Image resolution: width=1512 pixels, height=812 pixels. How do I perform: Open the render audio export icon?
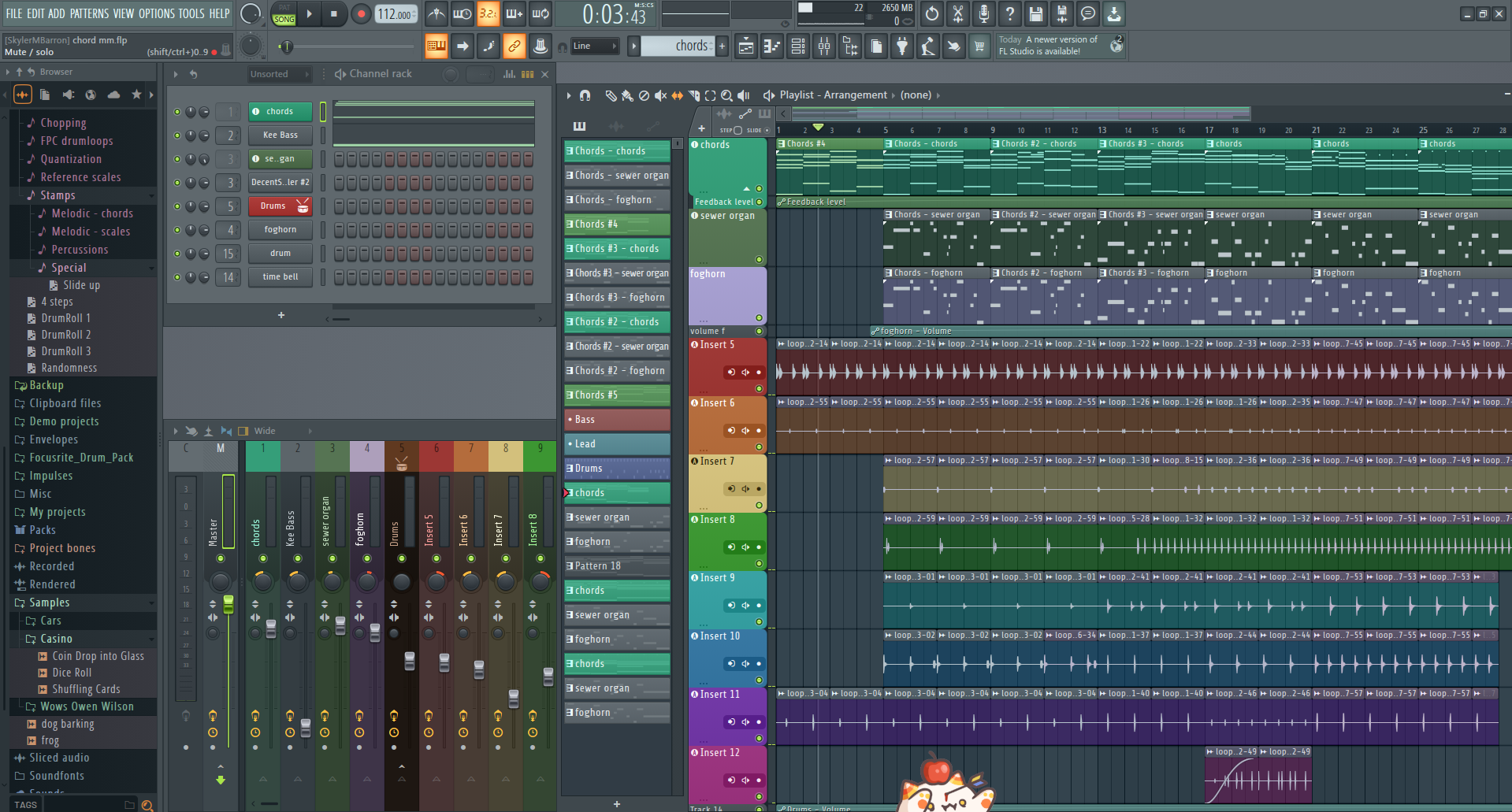[1061, 13]
